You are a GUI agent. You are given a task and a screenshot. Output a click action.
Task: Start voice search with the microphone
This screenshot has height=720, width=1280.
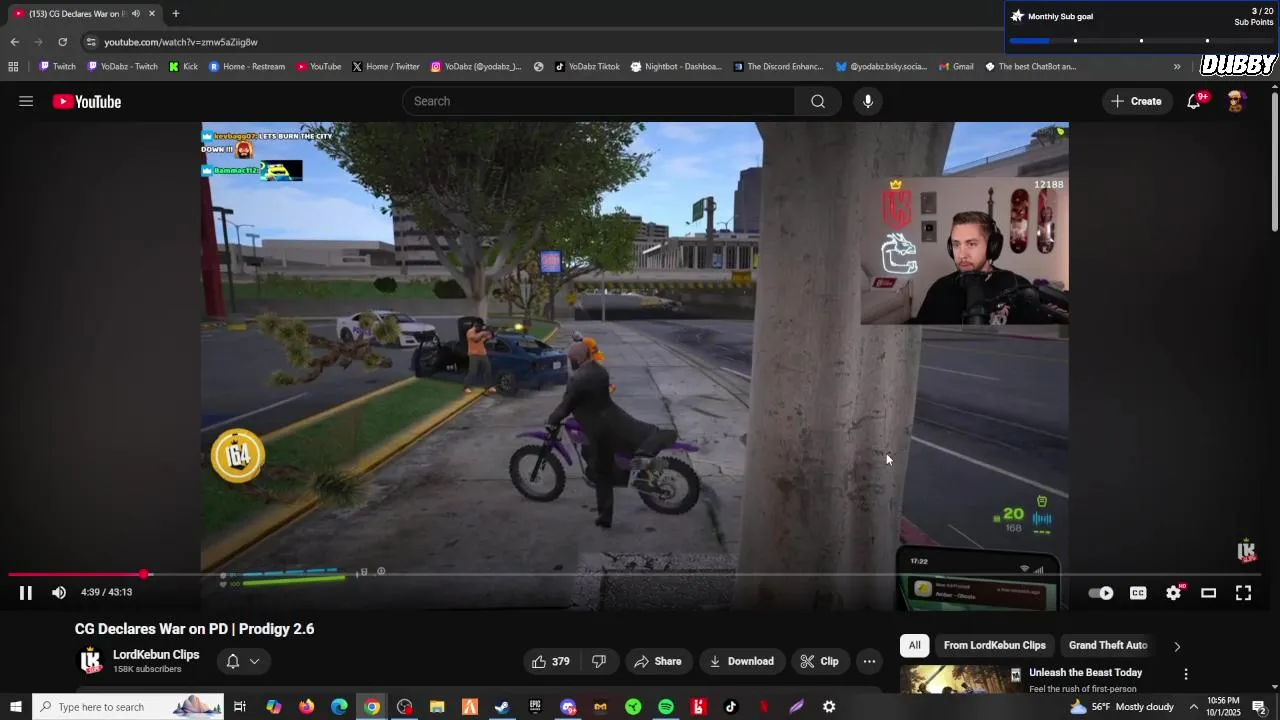(868, 101)
